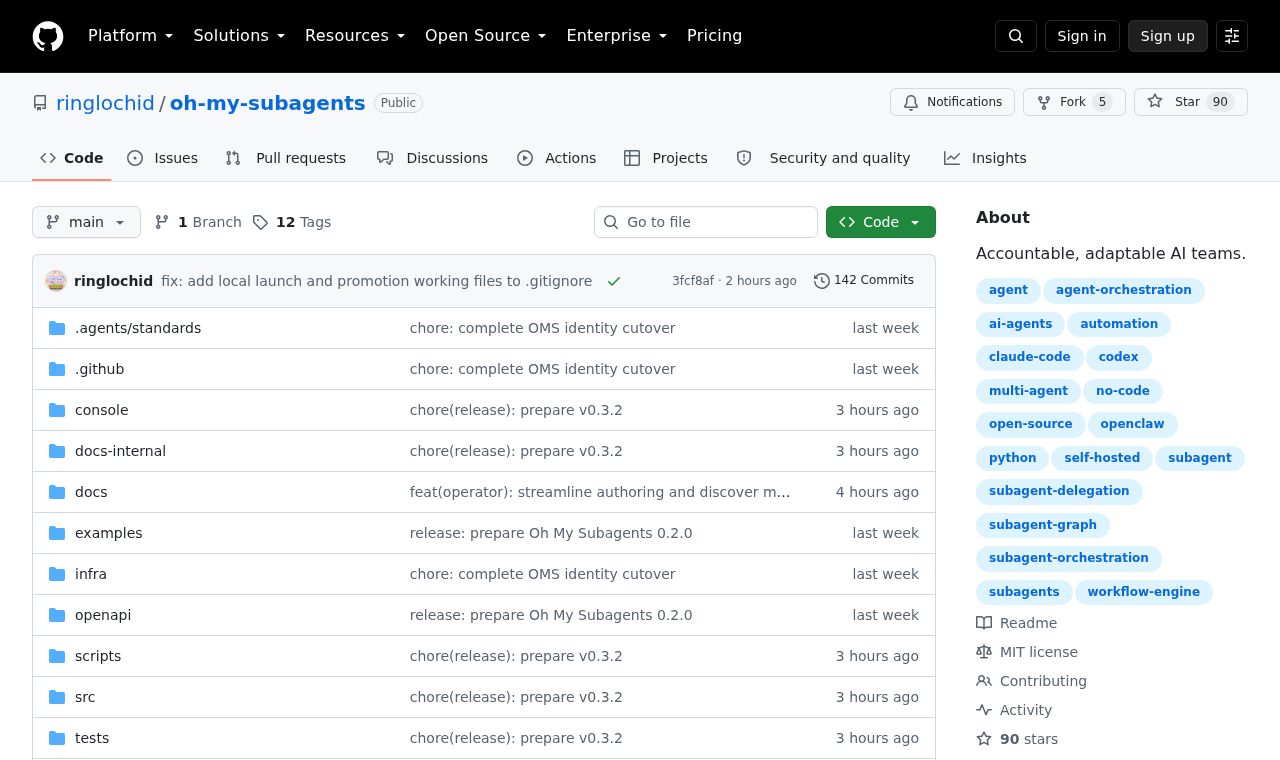Viewport: 1280px width, 760px height.
Task: Open the main branch selector
Action: pyautogui.click(x=86, y=222)
